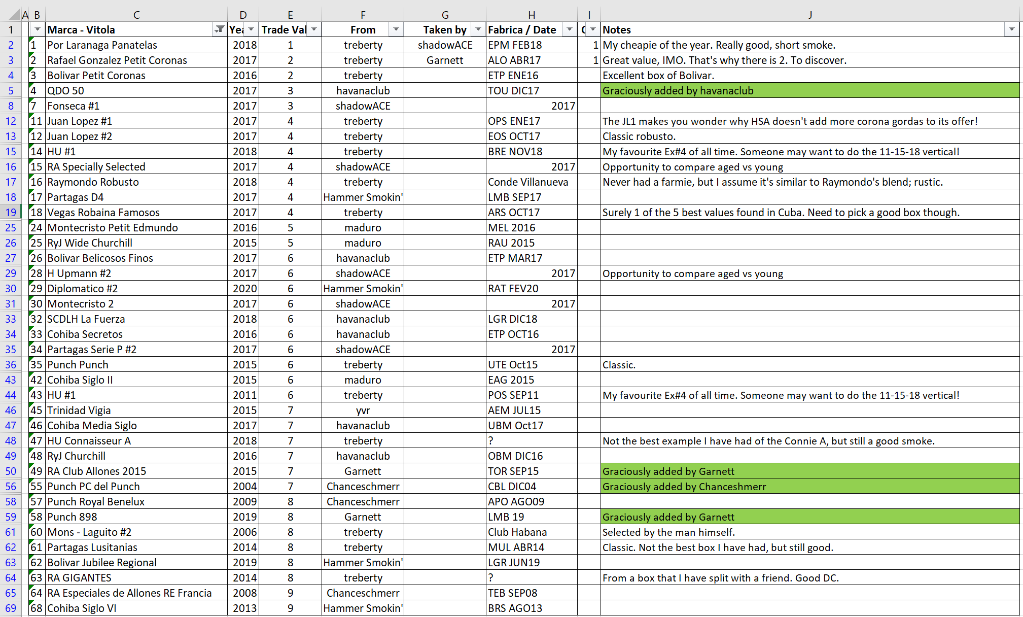
Task: Select the 'UBM Oct17' cell
Action: [532, 425]
